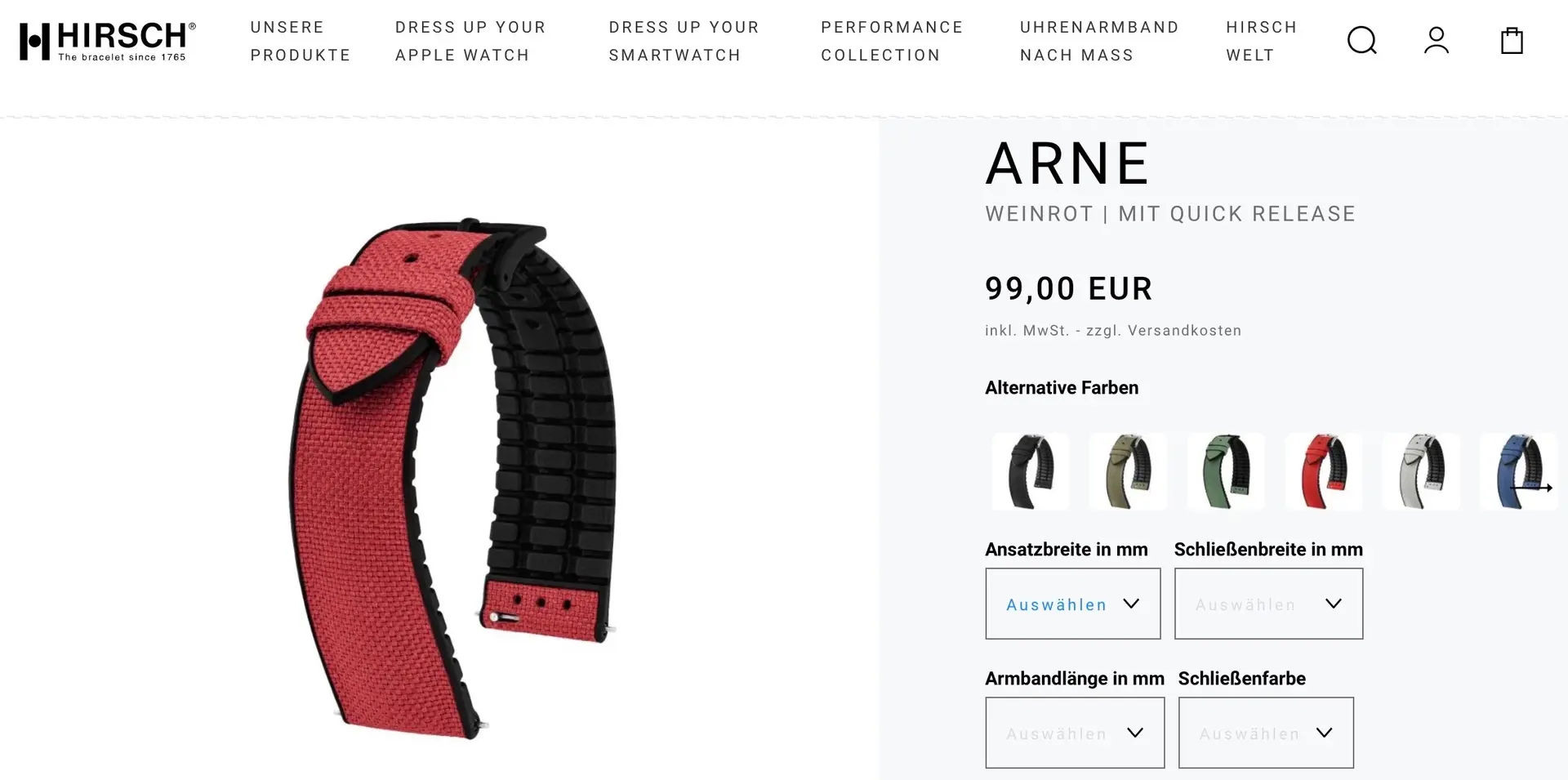This screenshot has width=1568, height=780.
Task: Select the green strap color thumbnail
Action: (1226, 471)
